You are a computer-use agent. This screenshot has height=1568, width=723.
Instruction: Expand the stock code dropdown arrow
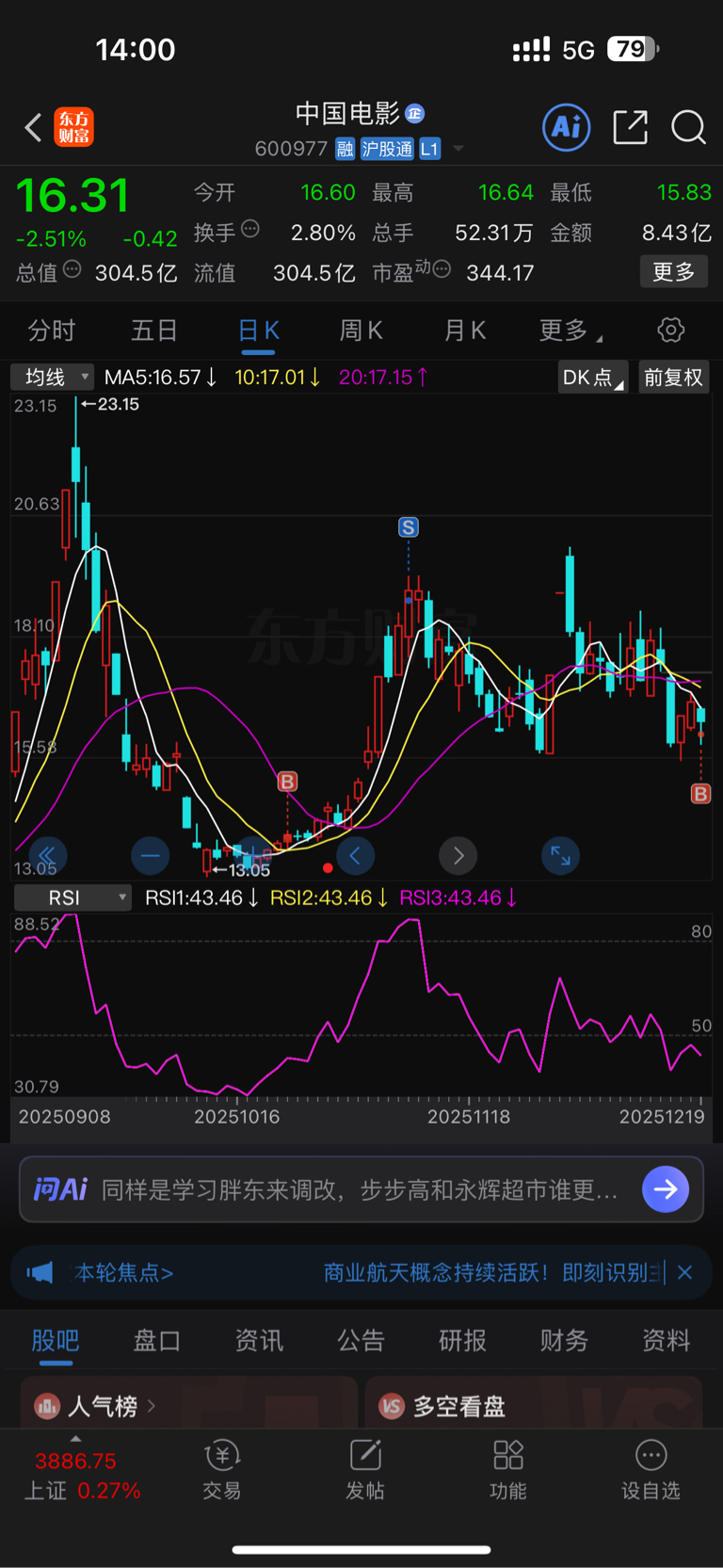pos(458,149)
